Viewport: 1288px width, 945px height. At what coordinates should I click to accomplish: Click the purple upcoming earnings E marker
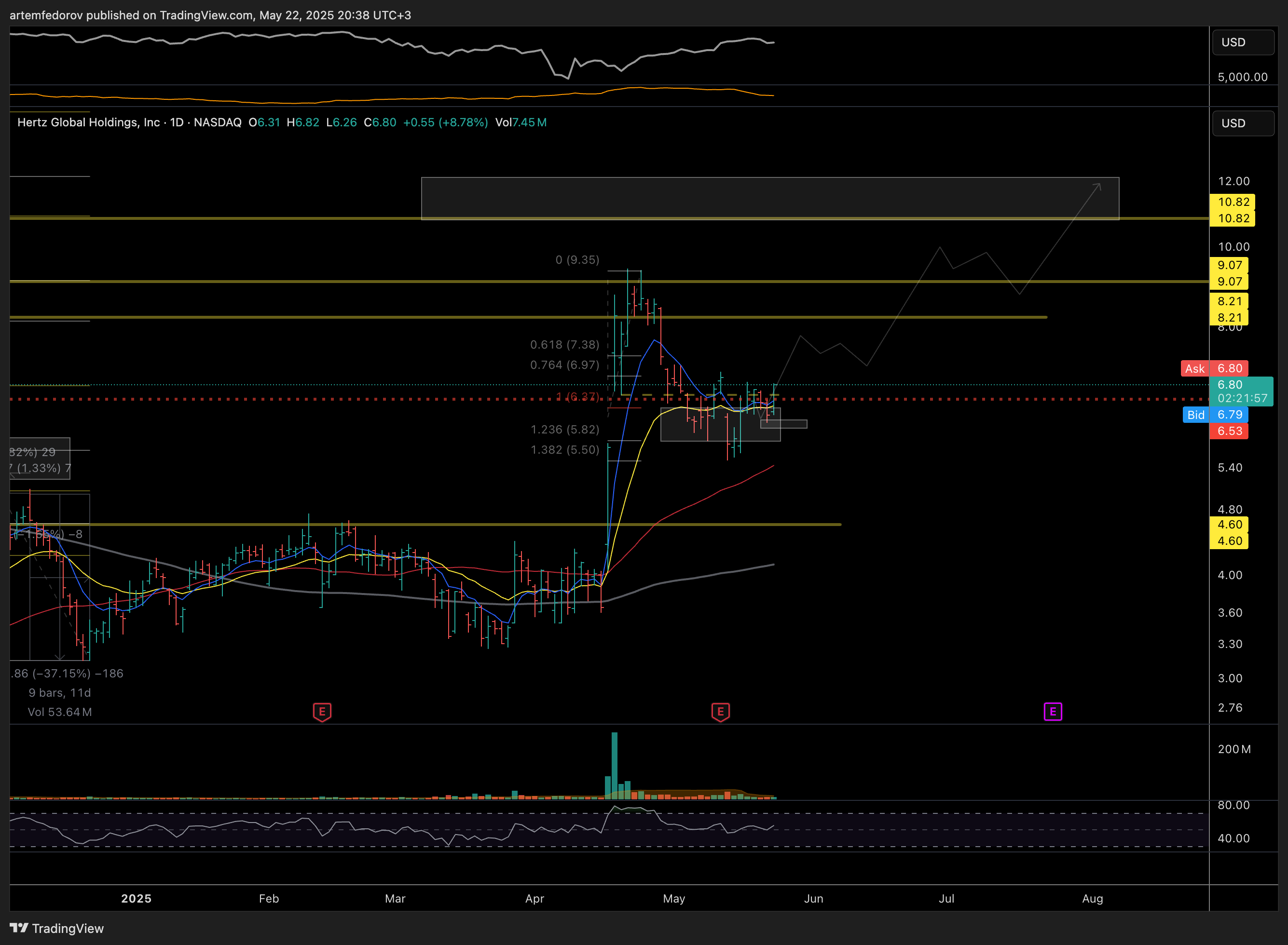tap(1053, 712)
